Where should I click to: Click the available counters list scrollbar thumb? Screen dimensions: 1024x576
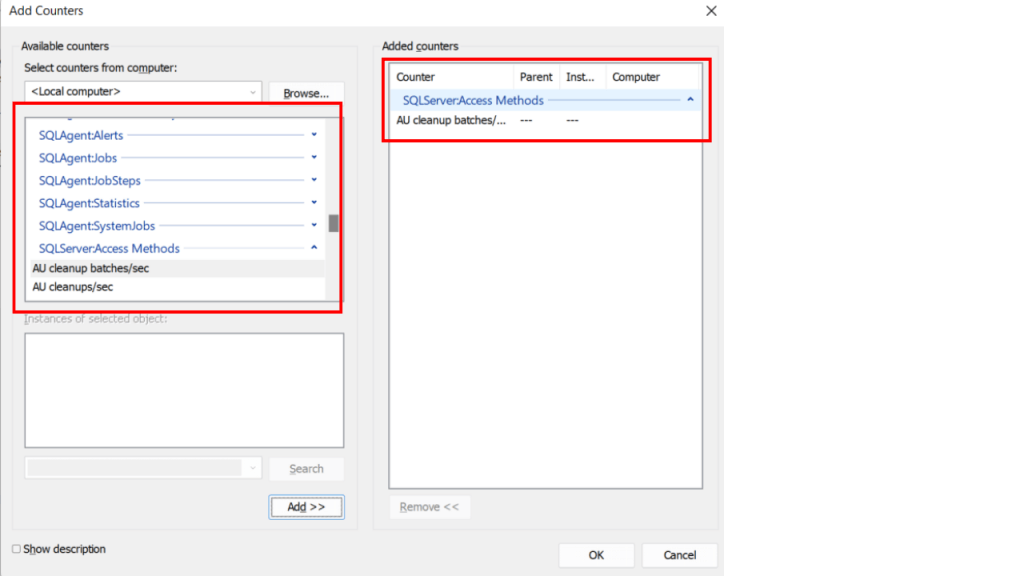pyautogui.click(x=334, y=223)
